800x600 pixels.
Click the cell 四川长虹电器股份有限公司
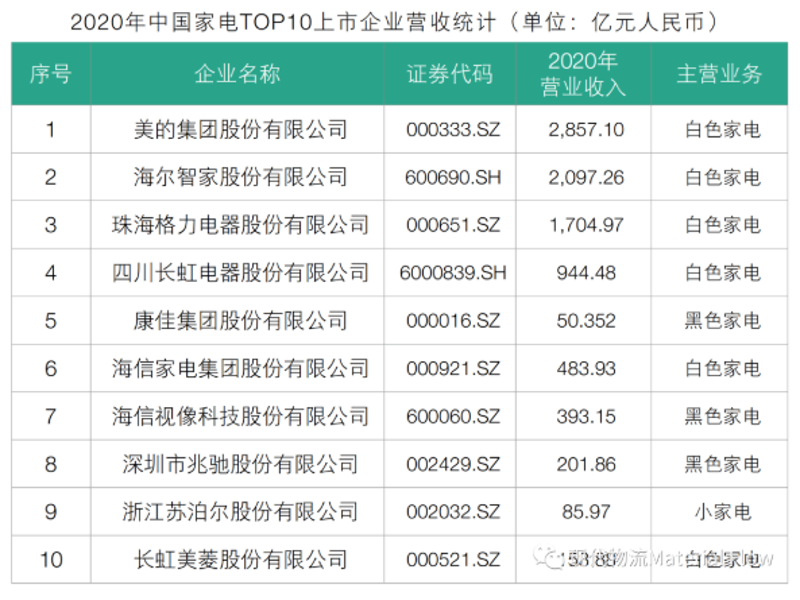point(240,273)
